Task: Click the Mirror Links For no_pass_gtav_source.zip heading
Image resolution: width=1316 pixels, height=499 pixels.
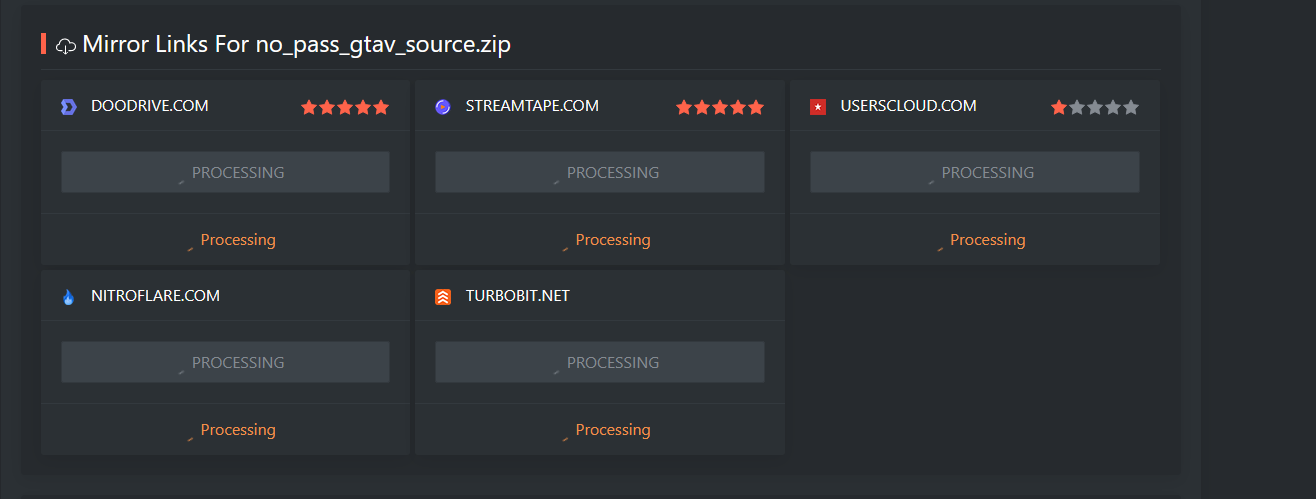Action: [297, 45]
